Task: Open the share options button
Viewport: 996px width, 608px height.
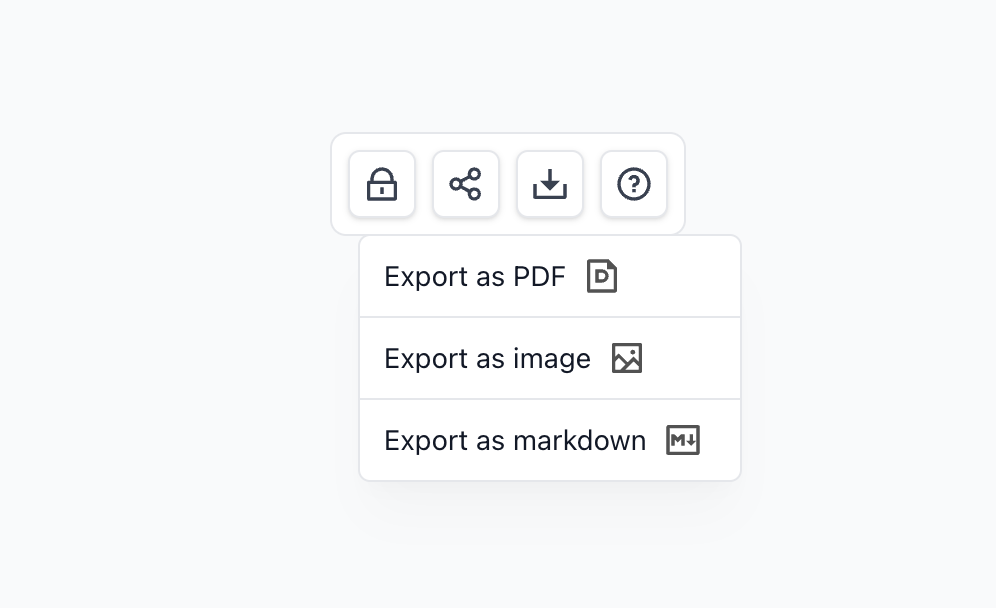Action: 466,184
